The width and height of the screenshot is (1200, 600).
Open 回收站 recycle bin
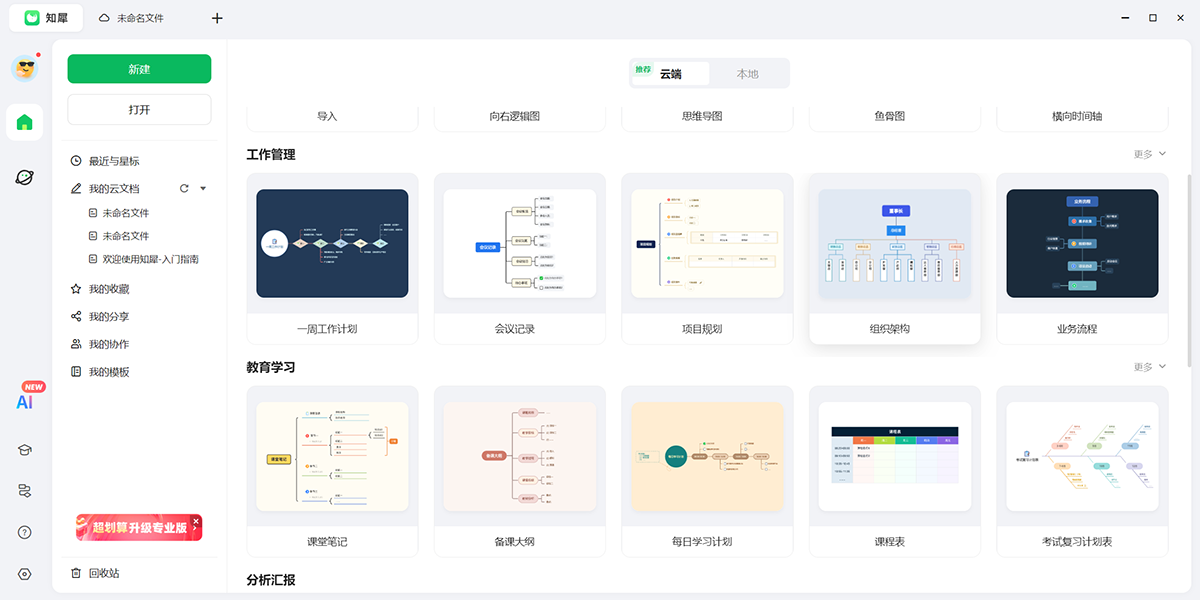point(106,572)
